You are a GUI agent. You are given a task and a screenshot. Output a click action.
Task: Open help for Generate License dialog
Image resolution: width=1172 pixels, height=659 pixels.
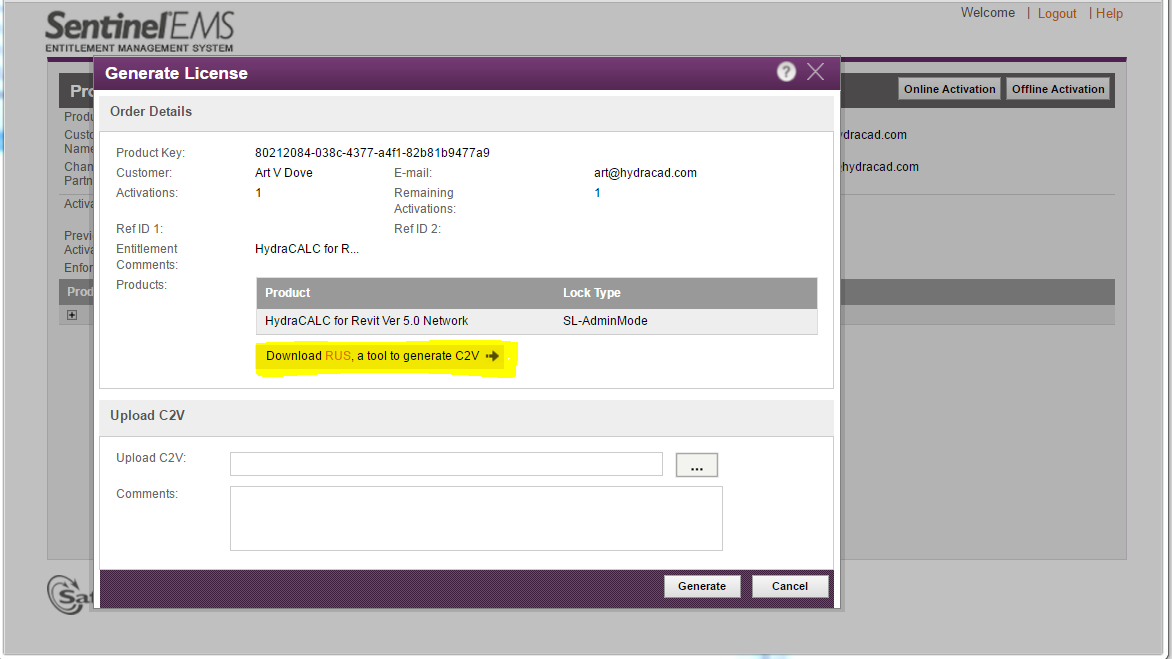[786, 72]
